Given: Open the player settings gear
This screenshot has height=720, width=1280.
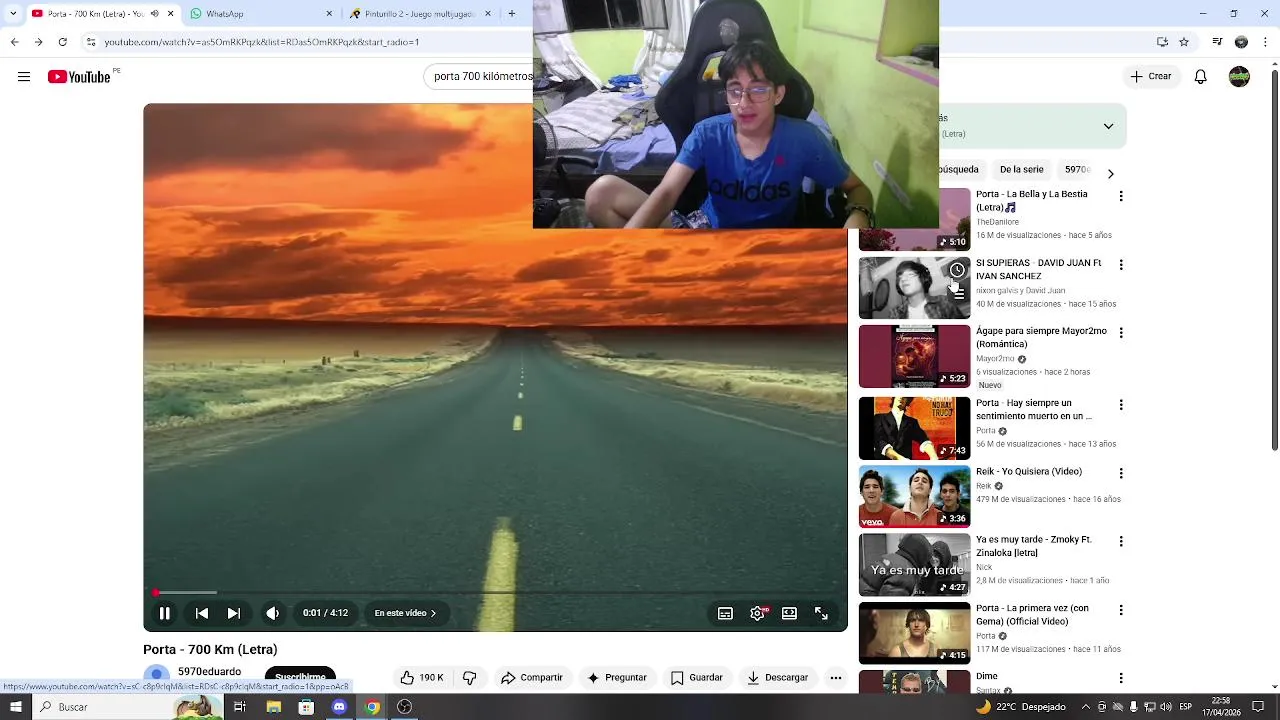Looking at the screenshot, I should pos(758,613).
